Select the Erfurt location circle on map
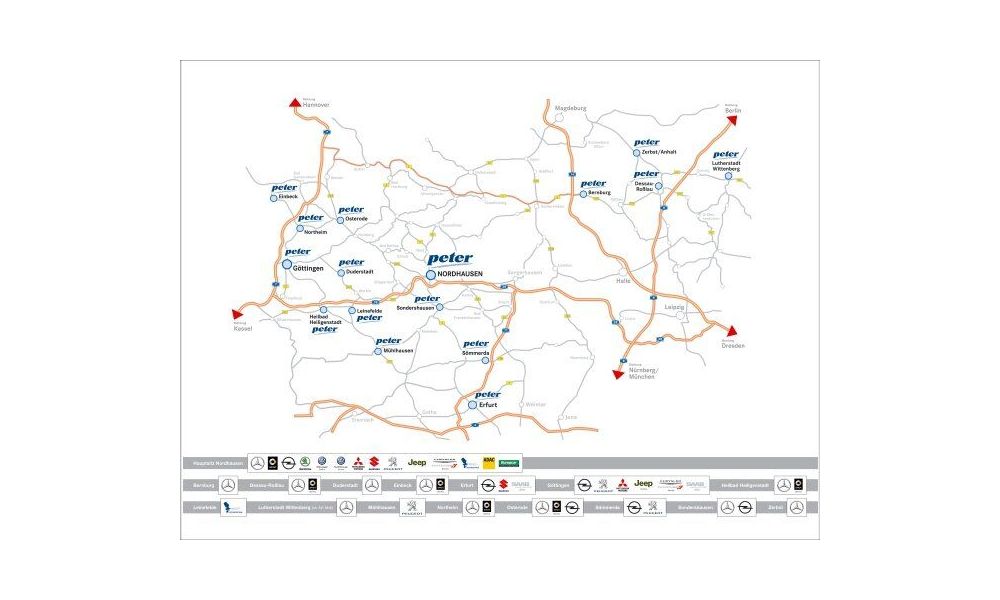 click(472, 405)
